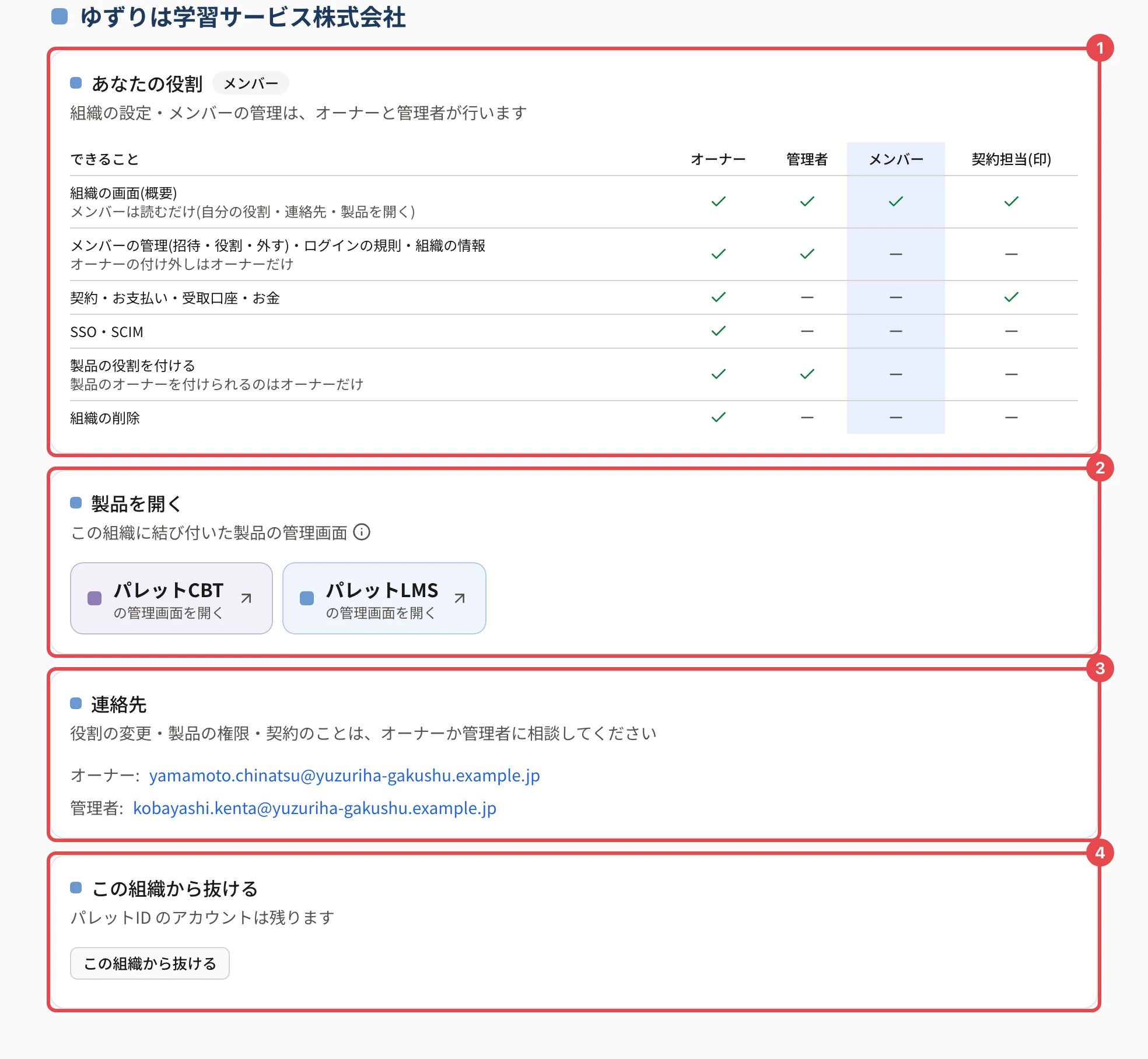1148x1059 pixels.
Task: Click the 管理者 checkmark in 製品の役割を付ける row
Action: 807,374
